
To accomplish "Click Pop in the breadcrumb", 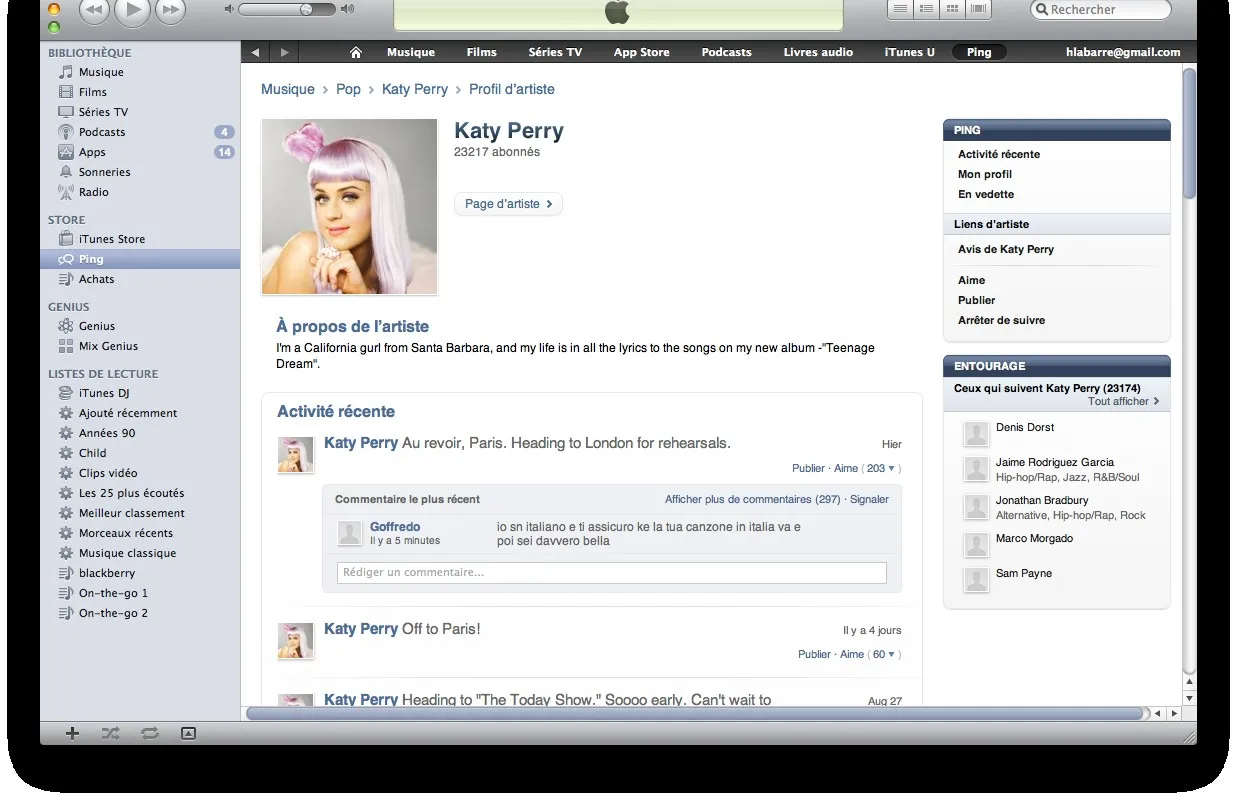I will pyautogui.click(x=348, y=89).
